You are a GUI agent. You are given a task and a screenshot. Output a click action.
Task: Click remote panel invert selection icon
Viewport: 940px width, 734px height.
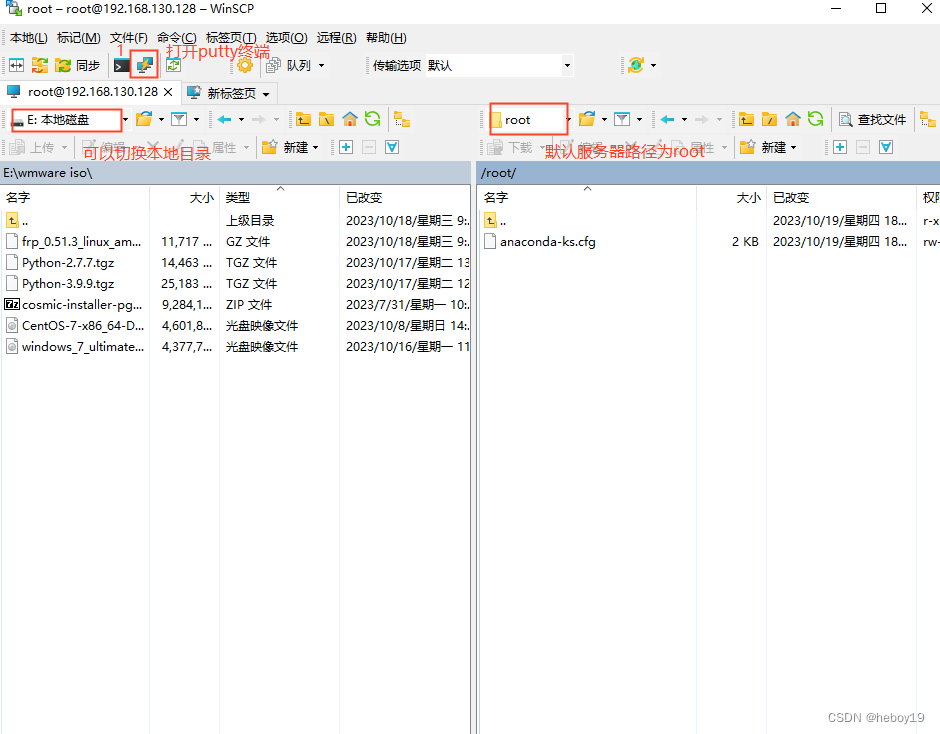pos(886,147)
